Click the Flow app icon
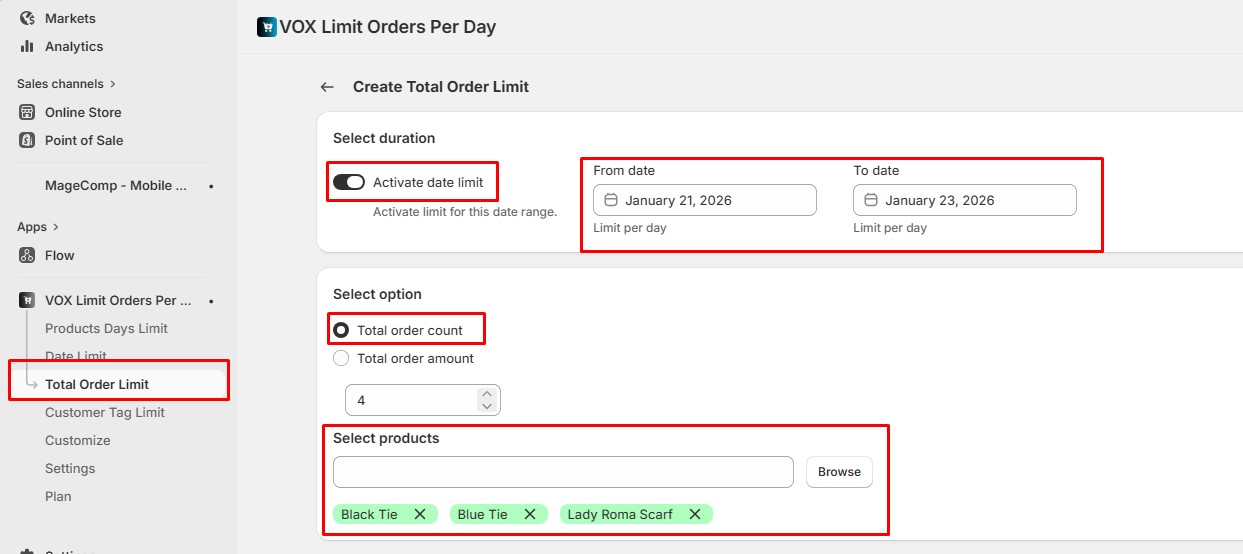The image size is (1243, 554). [x=27, y=255]
